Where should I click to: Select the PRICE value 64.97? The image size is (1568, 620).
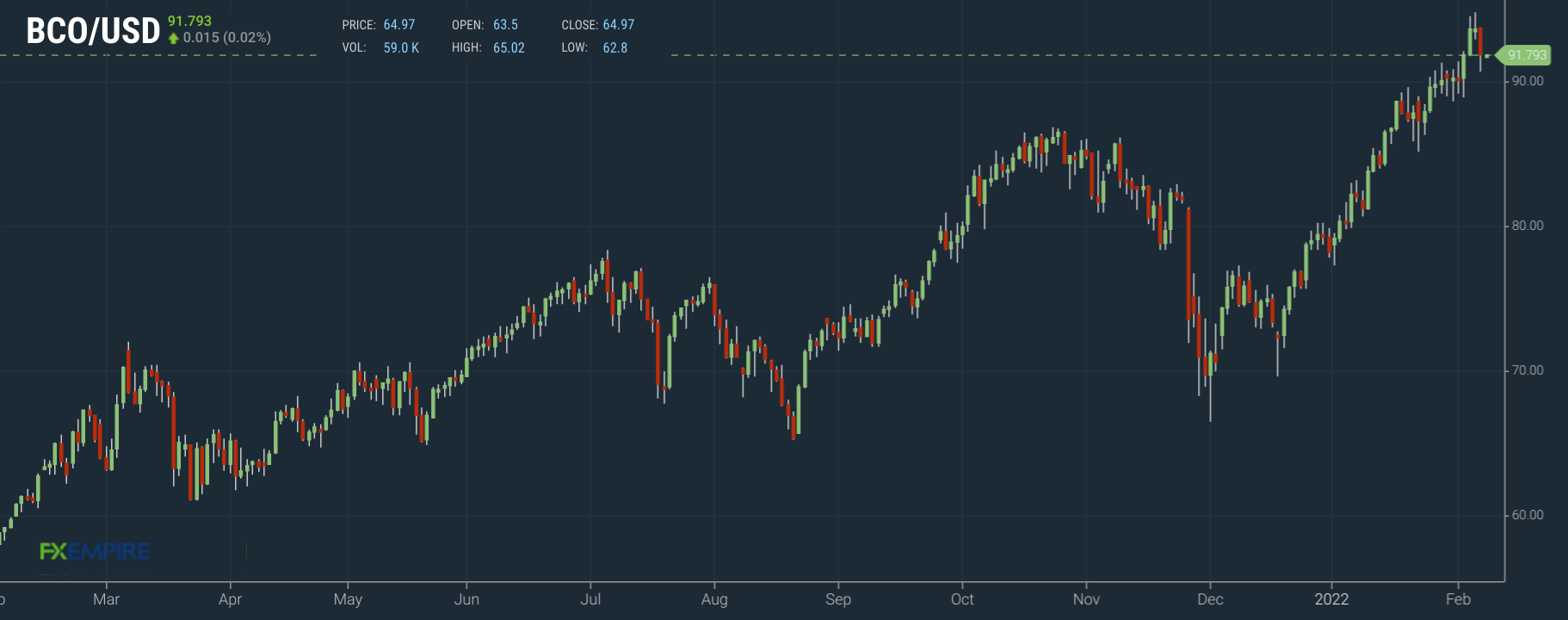[399, 25]
